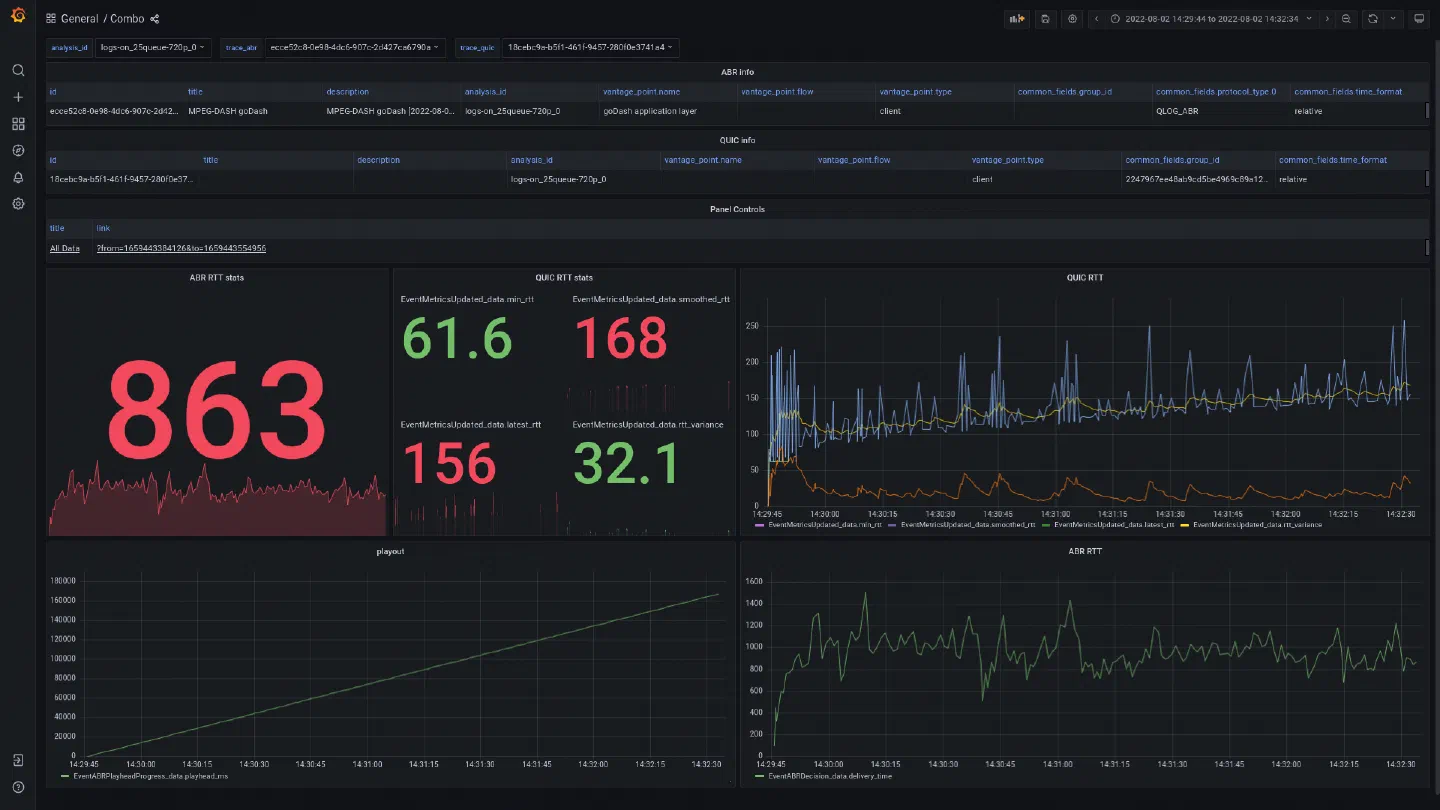Open the QUIC info panel title menu
Screen dimensions: 1440x810
737,140
